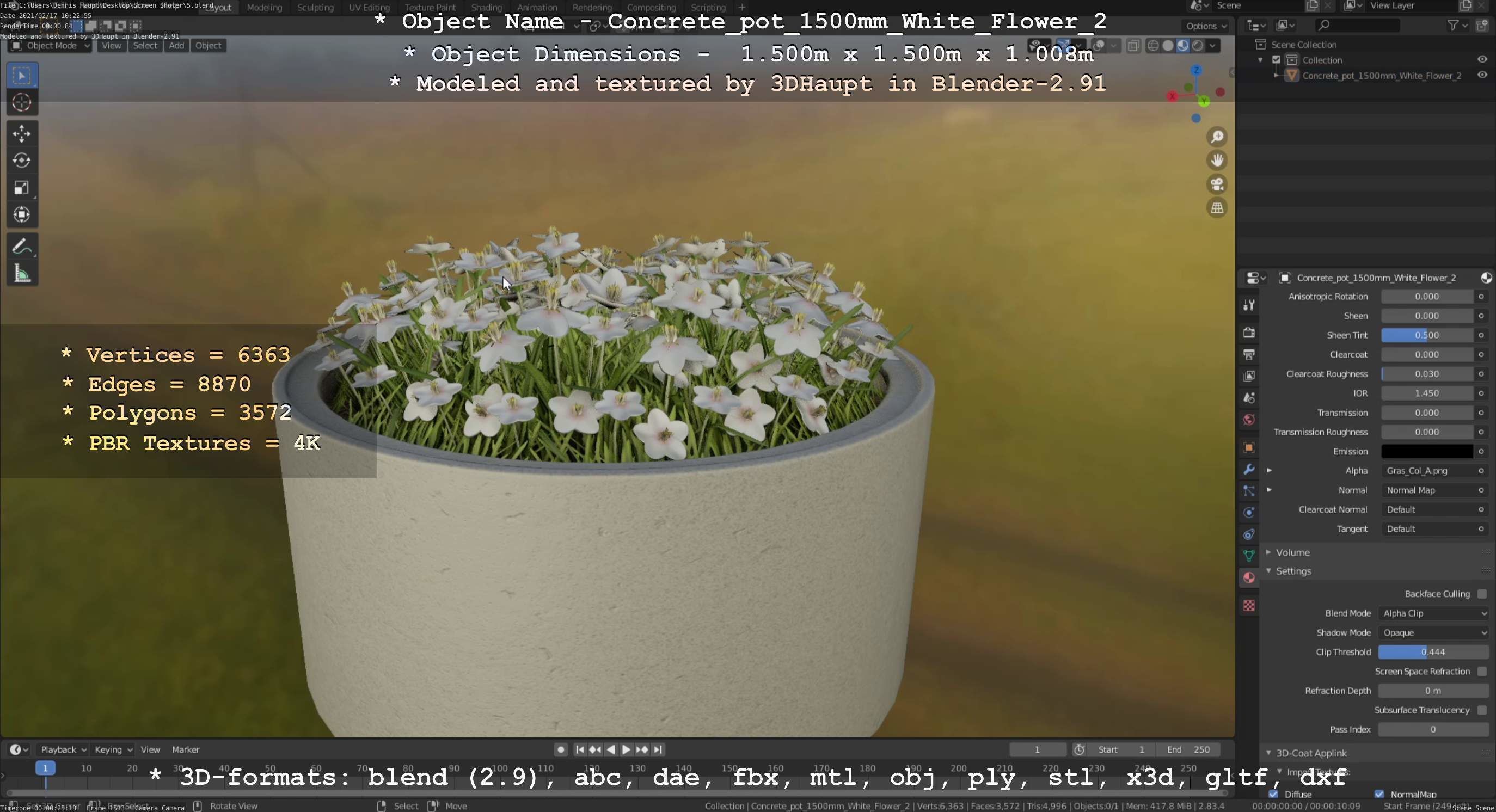This screenshot has width=1496, height=812.
Task: Hide Collection with its eye icon
Action: pyautogui.click(x=1482, y=60)
